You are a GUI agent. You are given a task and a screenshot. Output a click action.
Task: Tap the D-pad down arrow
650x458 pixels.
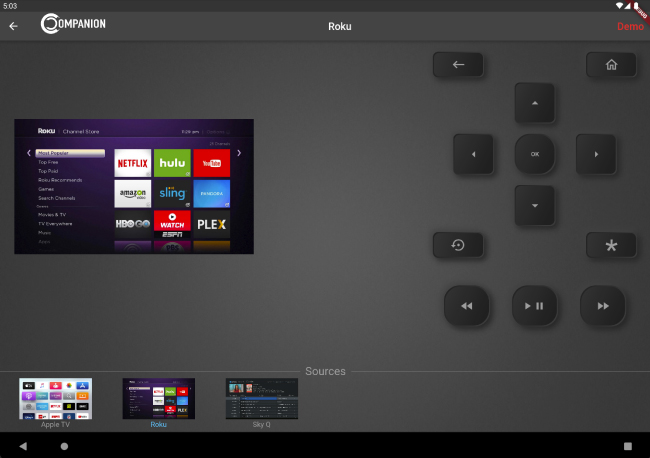(x=535, y=206)
